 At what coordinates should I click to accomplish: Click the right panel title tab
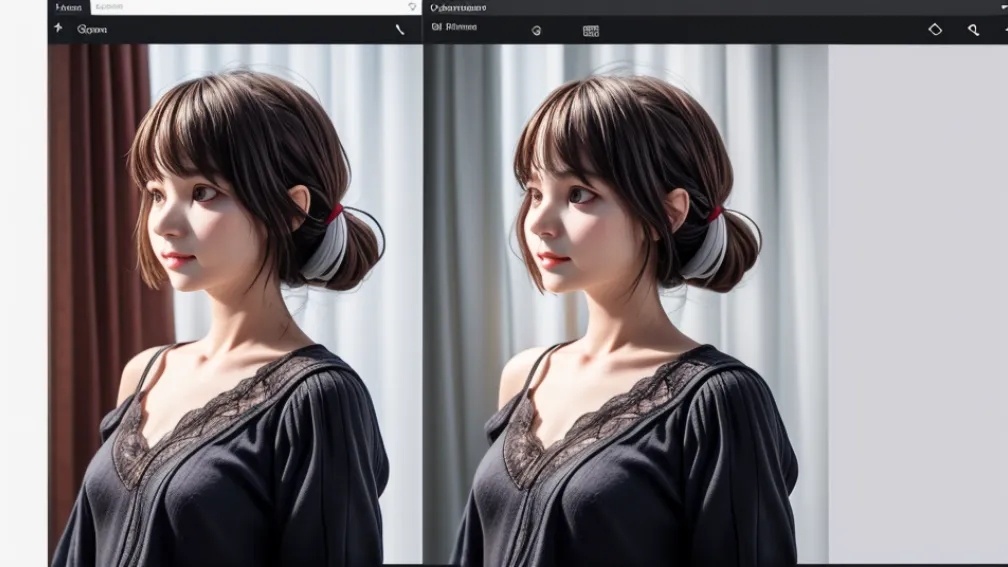(x=458, y=8)
